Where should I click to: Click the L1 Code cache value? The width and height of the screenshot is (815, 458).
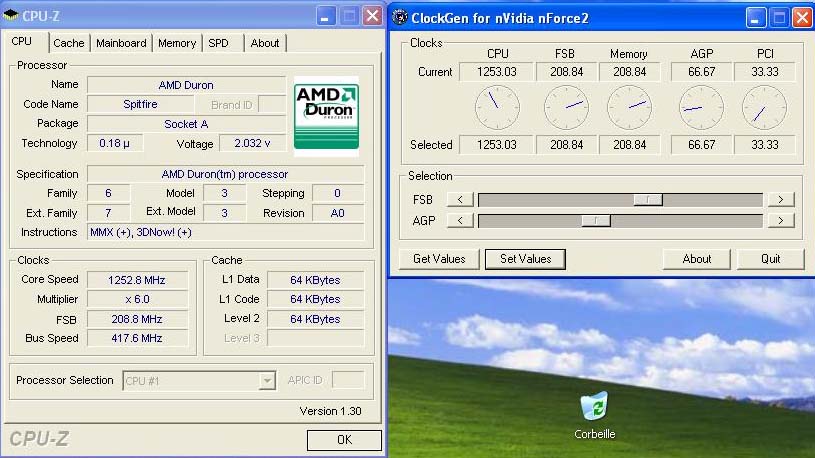(316, 299)
